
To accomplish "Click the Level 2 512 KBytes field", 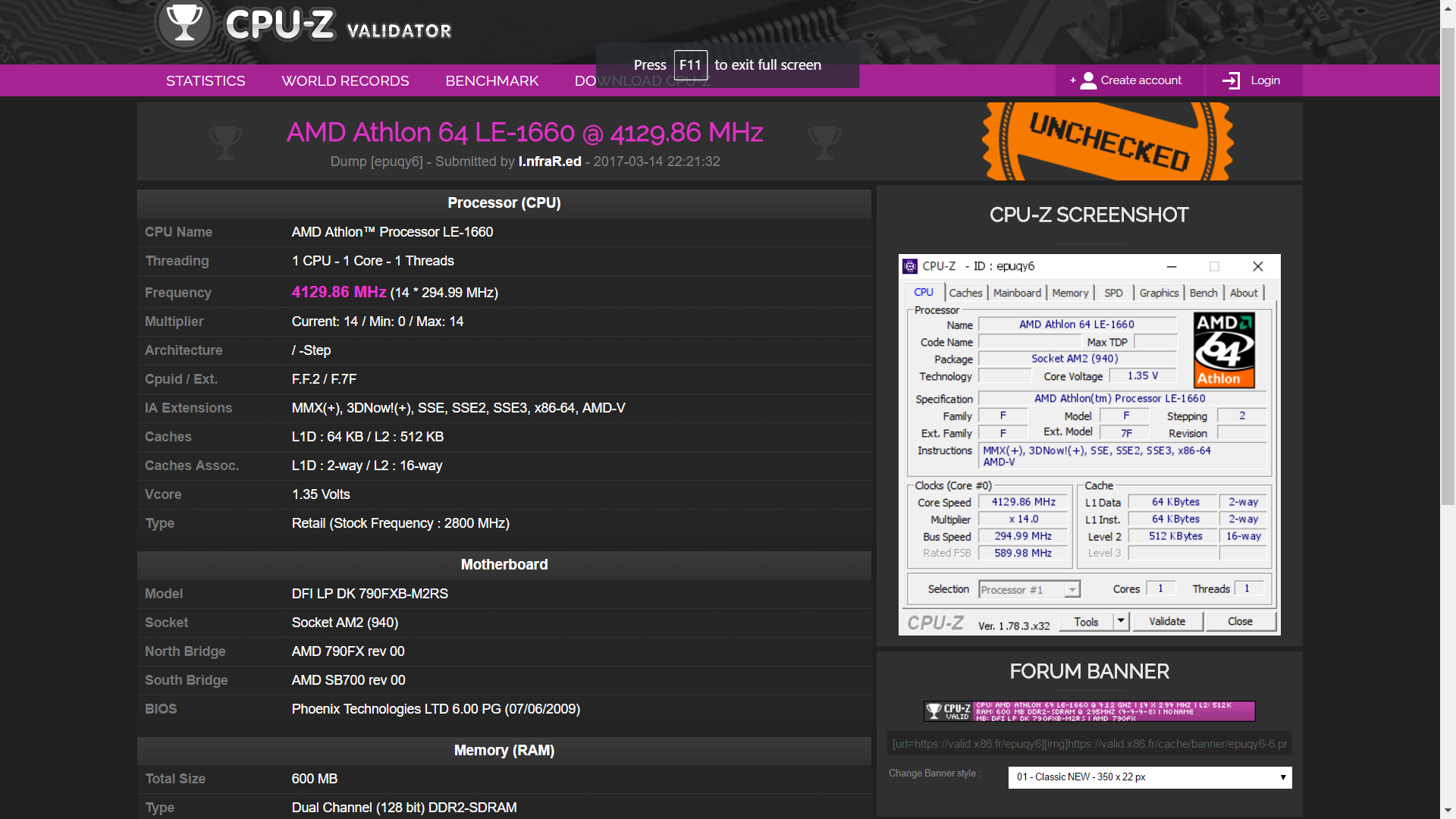I will (1175, 536).
